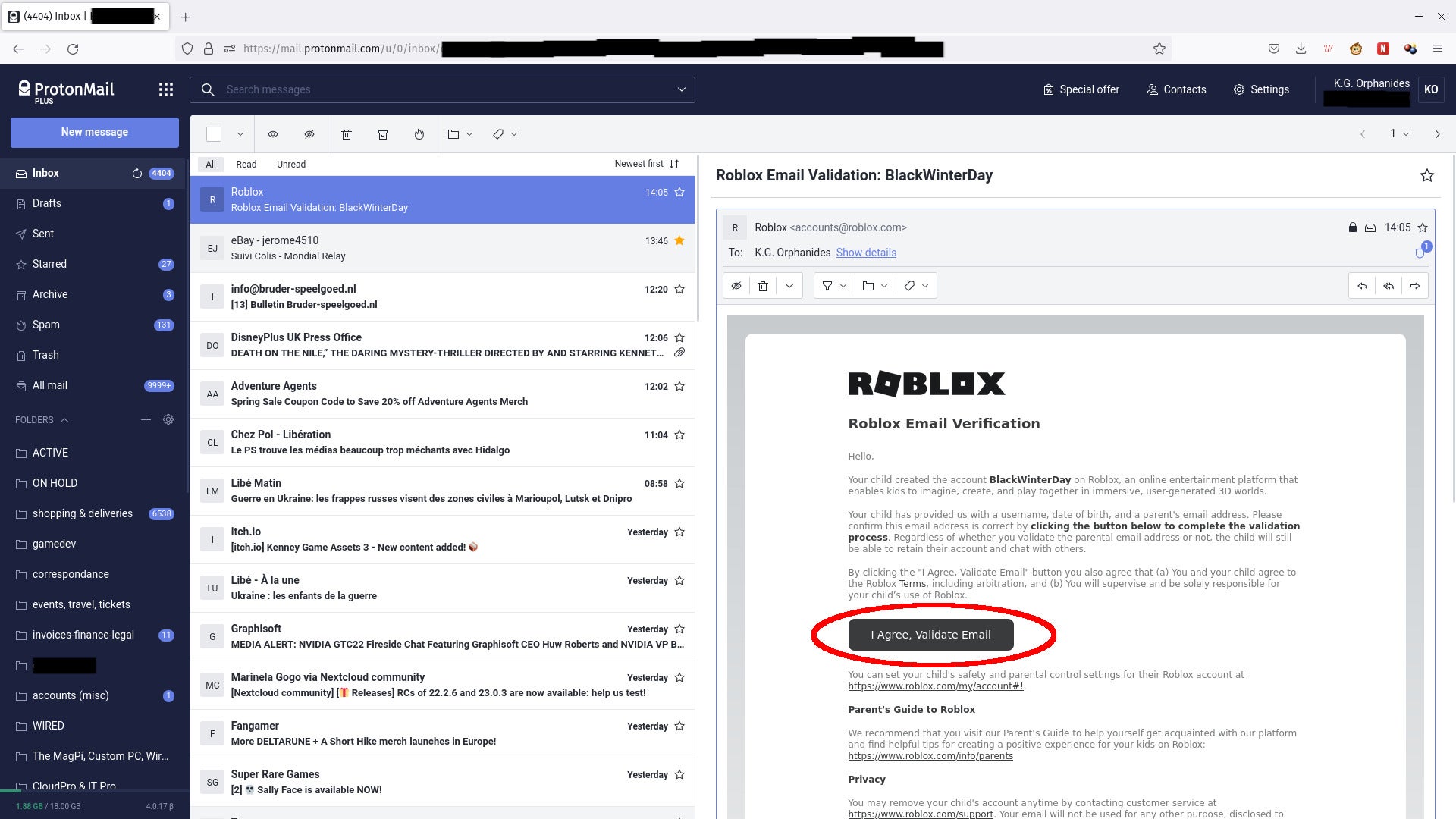The width and height of the screenshot is (1456, 819).
Task: Show only Read messages filter
Action: tap(246, 164)
